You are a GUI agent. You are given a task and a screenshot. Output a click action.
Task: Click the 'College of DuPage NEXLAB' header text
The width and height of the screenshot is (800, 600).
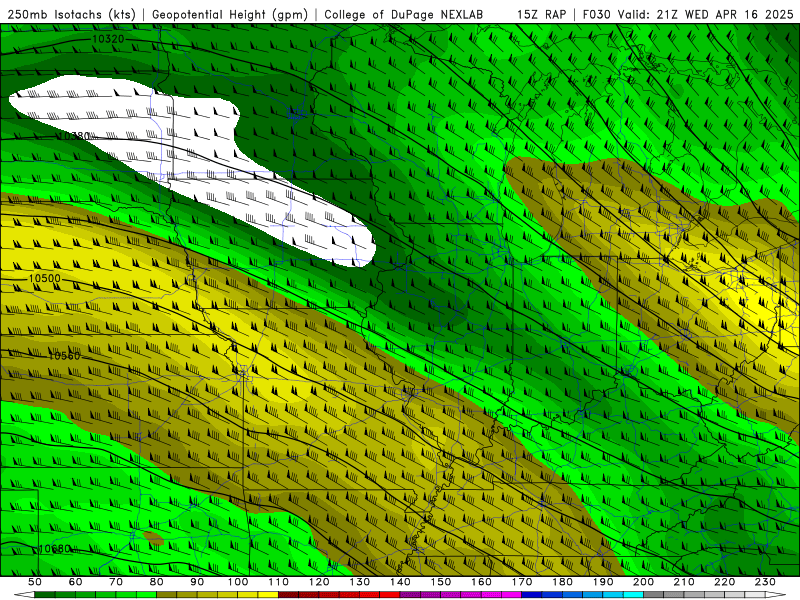point(404,15)
